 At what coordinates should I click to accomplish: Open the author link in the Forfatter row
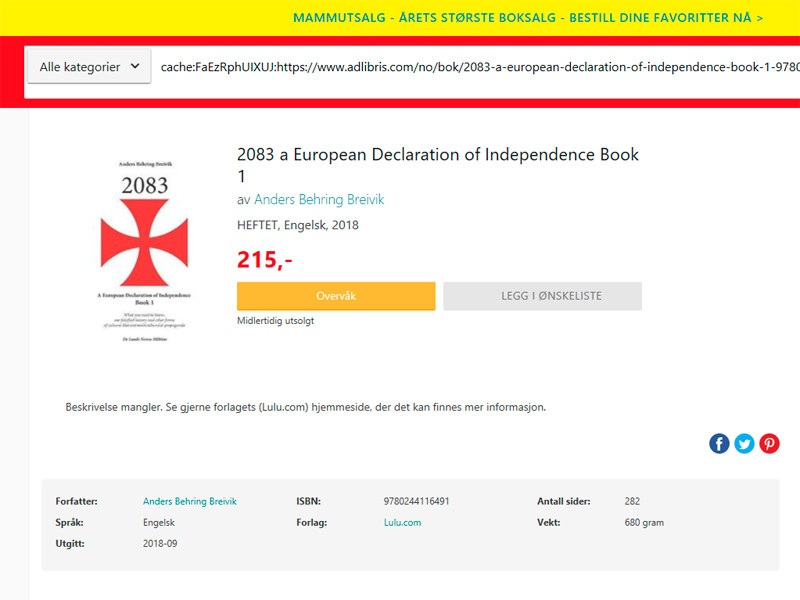[190, 501]
